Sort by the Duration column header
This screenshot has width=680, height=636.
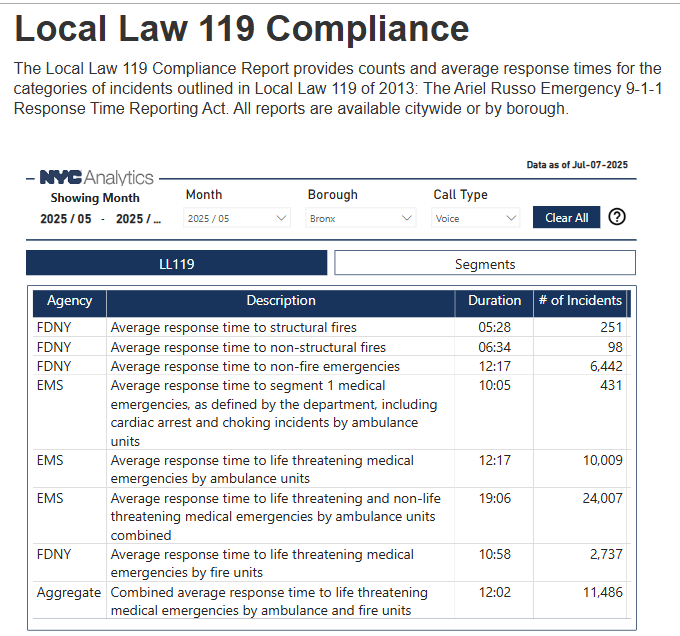point(494,301)
